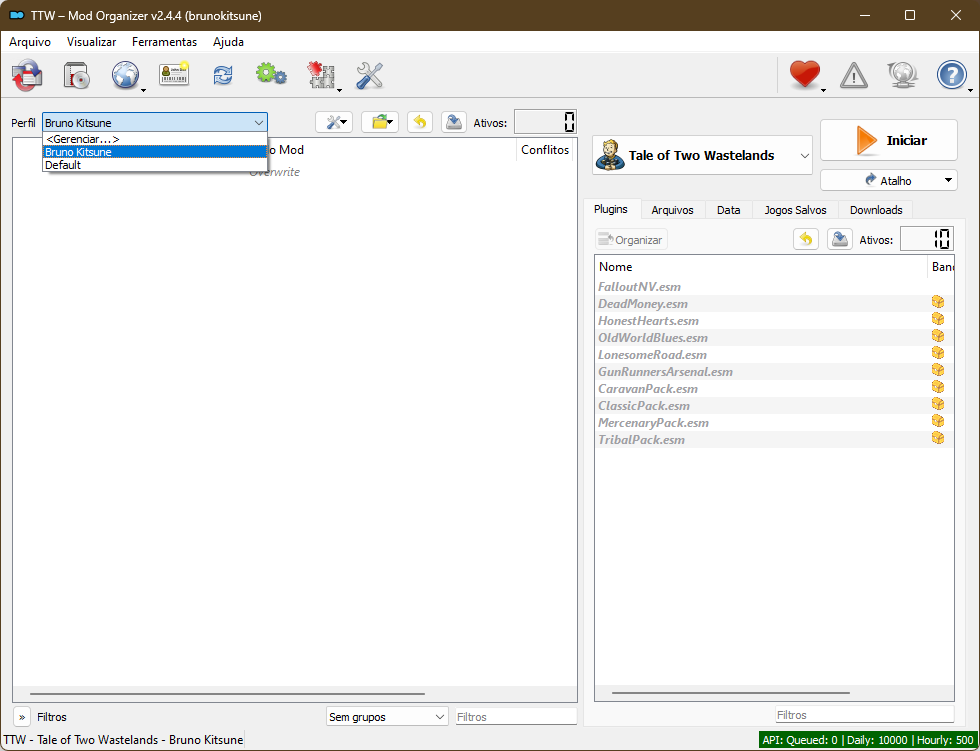The image size is (980, 751).
Task: Click the Nome column header in plugins
Action: point(760,267)
